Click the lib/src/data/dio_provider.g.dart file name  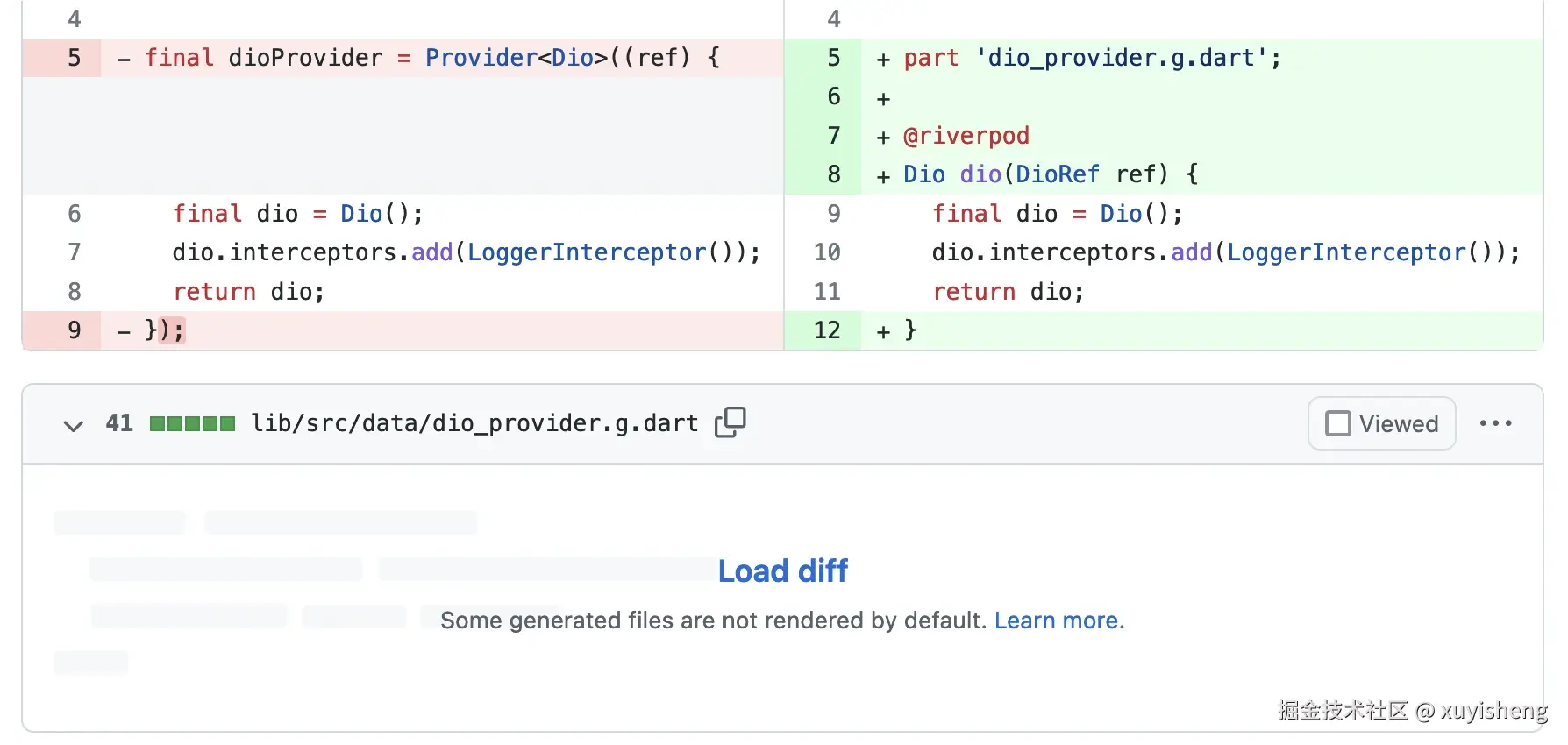[474, 423]
